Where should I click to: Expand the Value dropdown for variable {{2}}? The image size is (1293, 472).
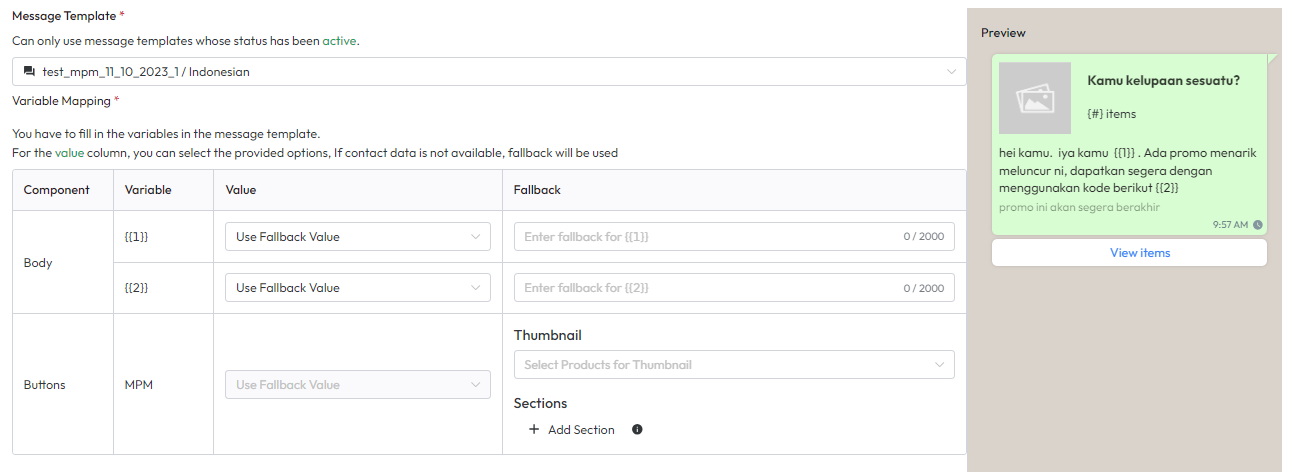tap(357, 288)
